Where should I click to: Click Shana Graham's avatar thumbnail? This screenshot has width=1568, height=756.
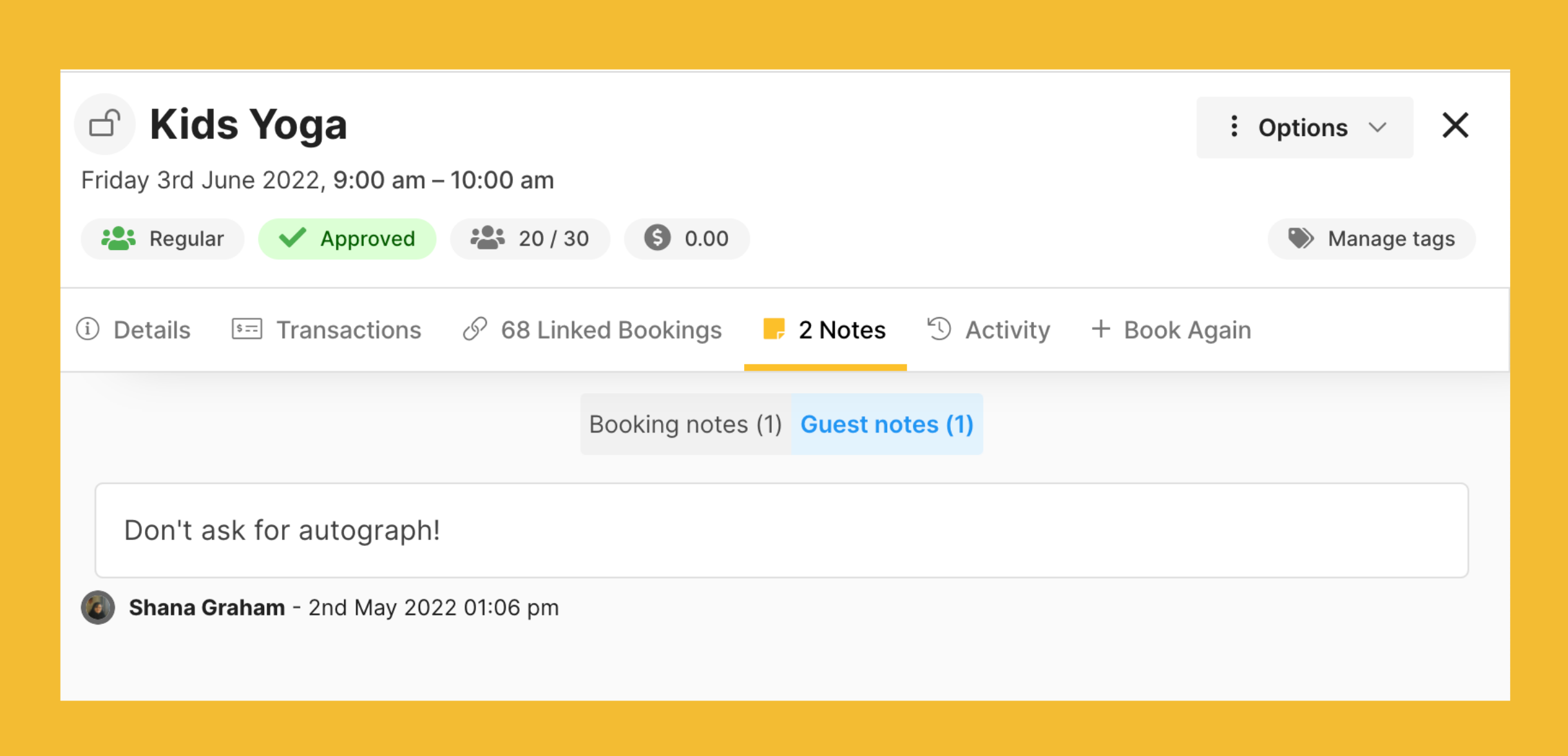(98, 607)
